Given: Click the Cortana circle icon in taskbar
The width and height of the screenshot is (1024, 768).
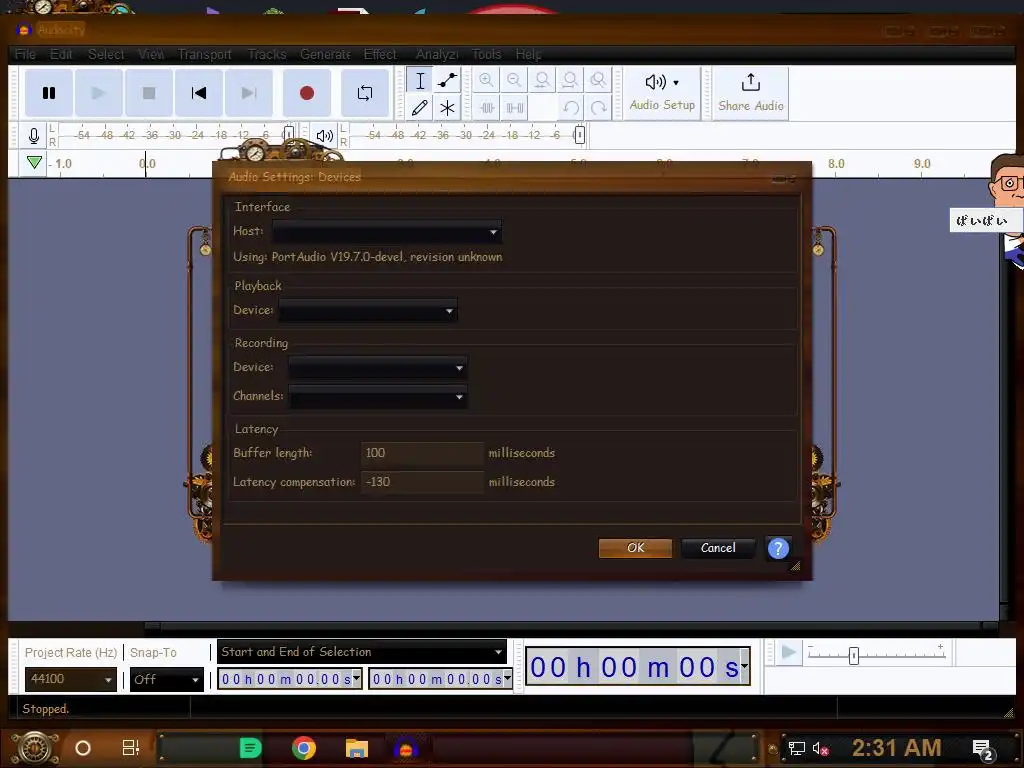Looking at the screenshot, I should (x=83, y=748).
